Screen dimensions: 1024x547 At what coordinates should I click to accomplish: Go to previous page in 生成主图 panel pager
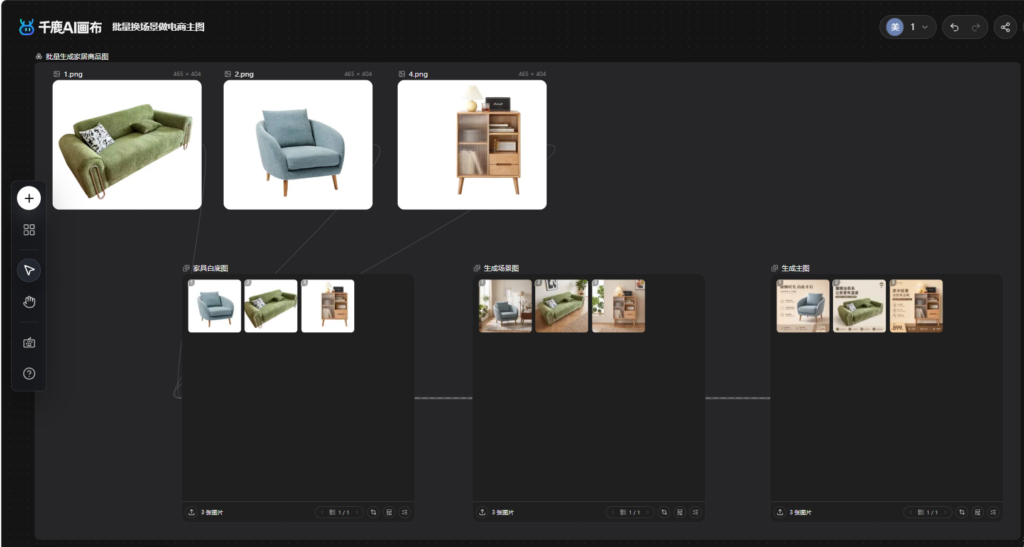coord(910,512)
